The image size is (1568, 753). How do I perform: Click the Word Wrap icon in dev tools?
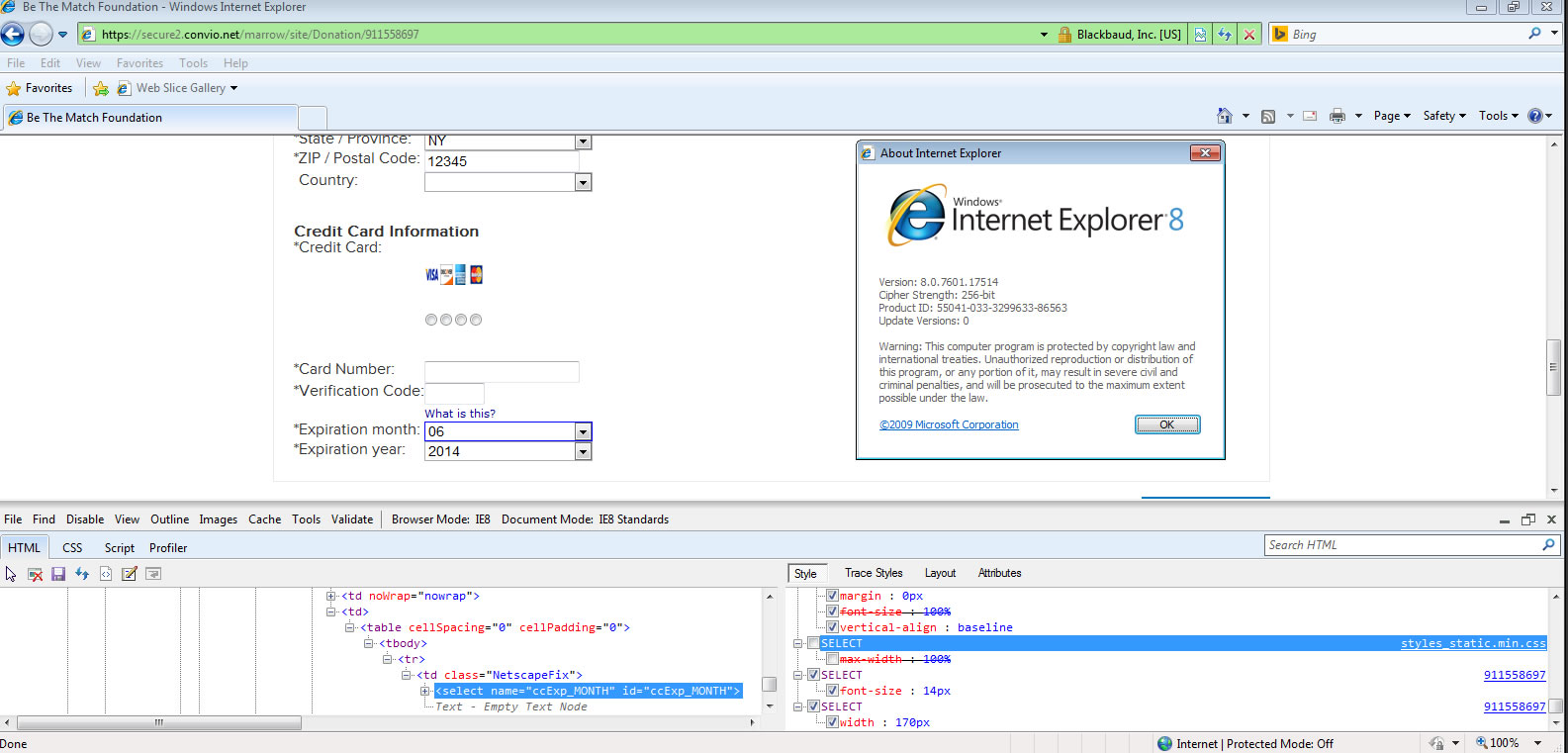click(153, 574)
